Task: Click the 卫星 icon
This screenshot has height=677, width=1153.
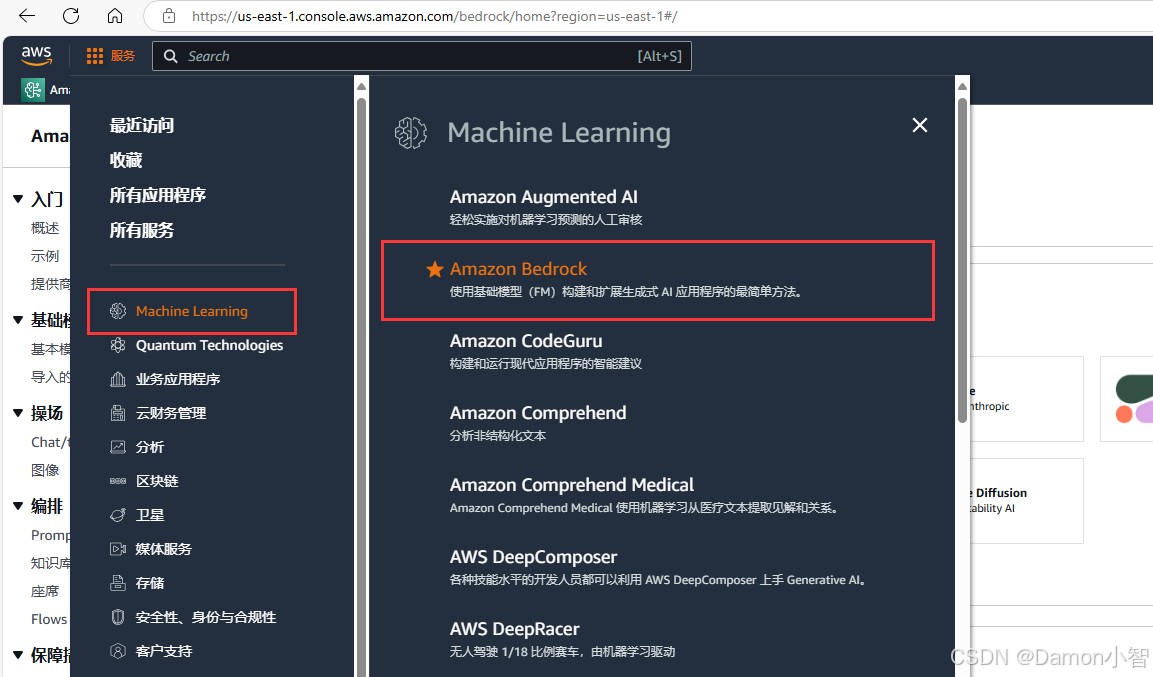Action: click(x=118, y=515)
